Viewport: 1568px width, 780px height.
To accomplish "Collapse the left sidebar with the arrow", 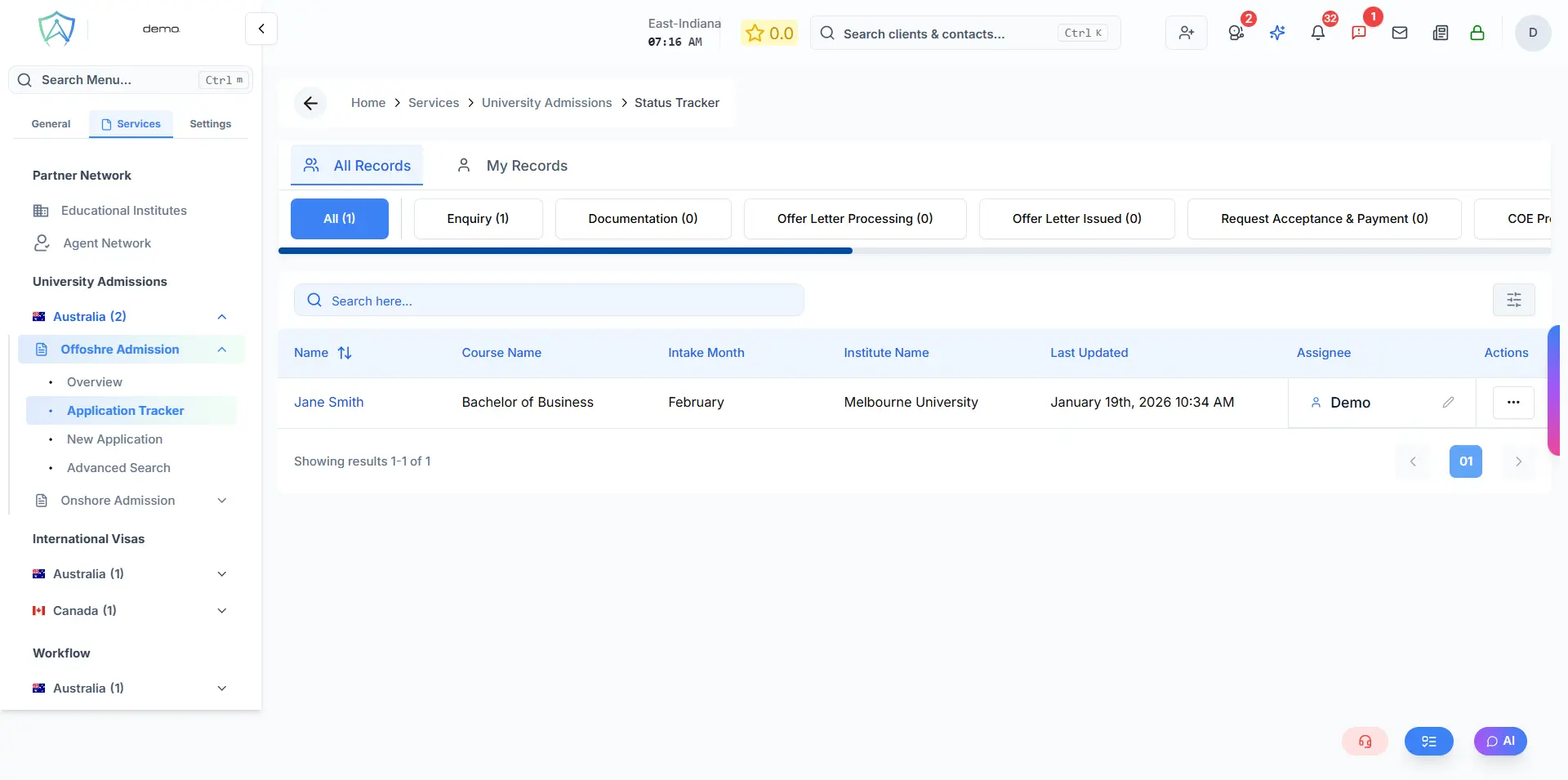I will 260,28.
